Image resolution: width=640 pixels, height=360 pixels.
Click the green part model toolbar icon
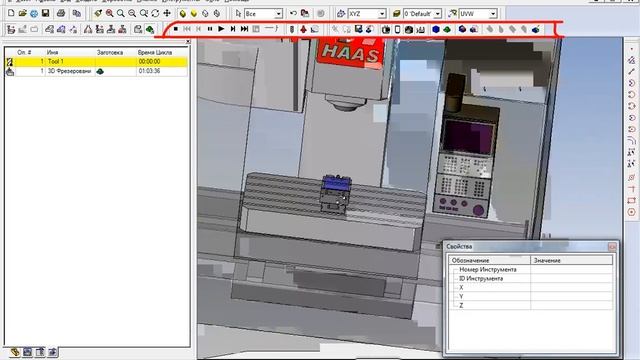pos(447,29)
